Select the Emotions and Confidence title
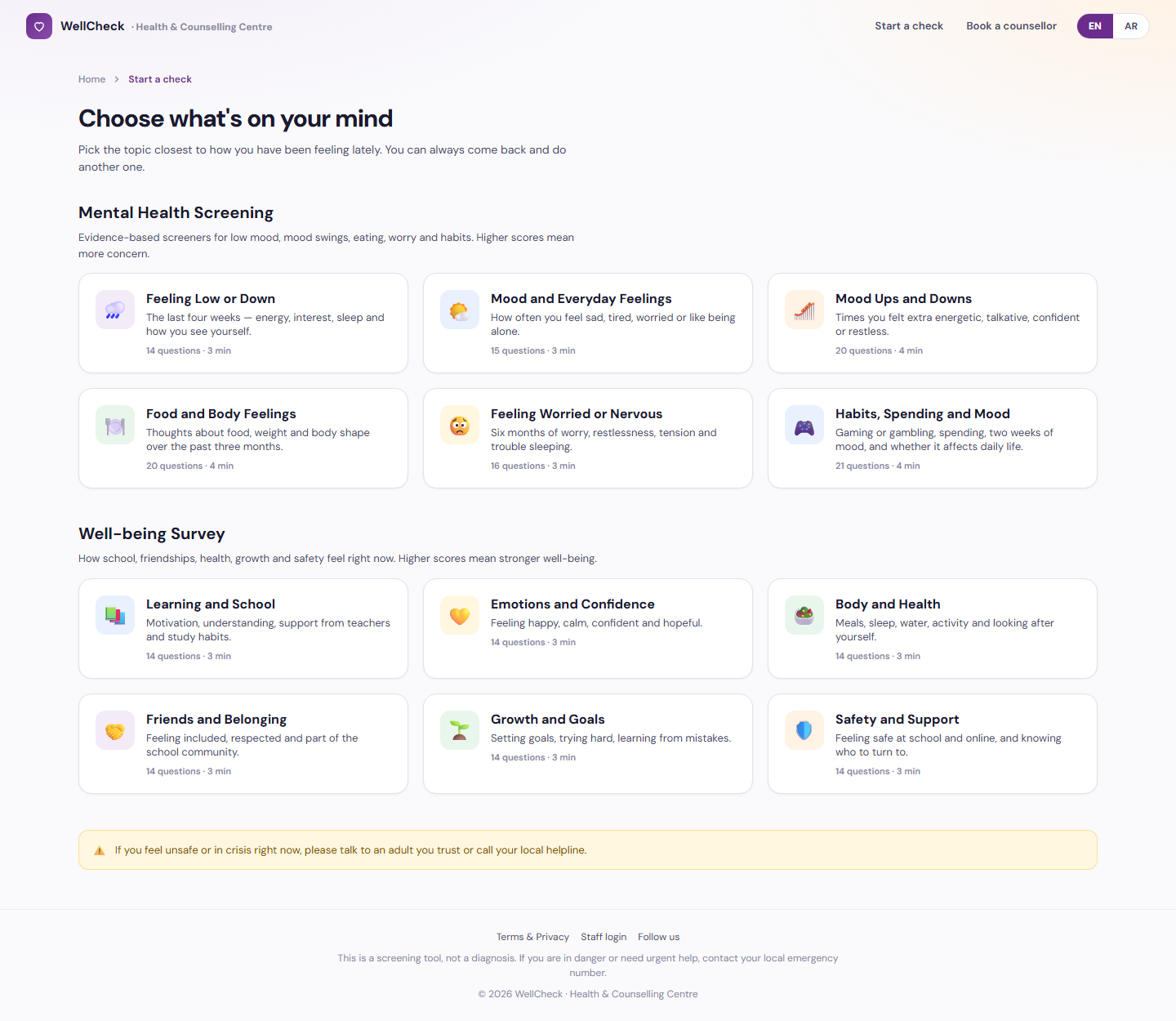This screenshot has width=1176, height=1021. [x=572, y=604]
